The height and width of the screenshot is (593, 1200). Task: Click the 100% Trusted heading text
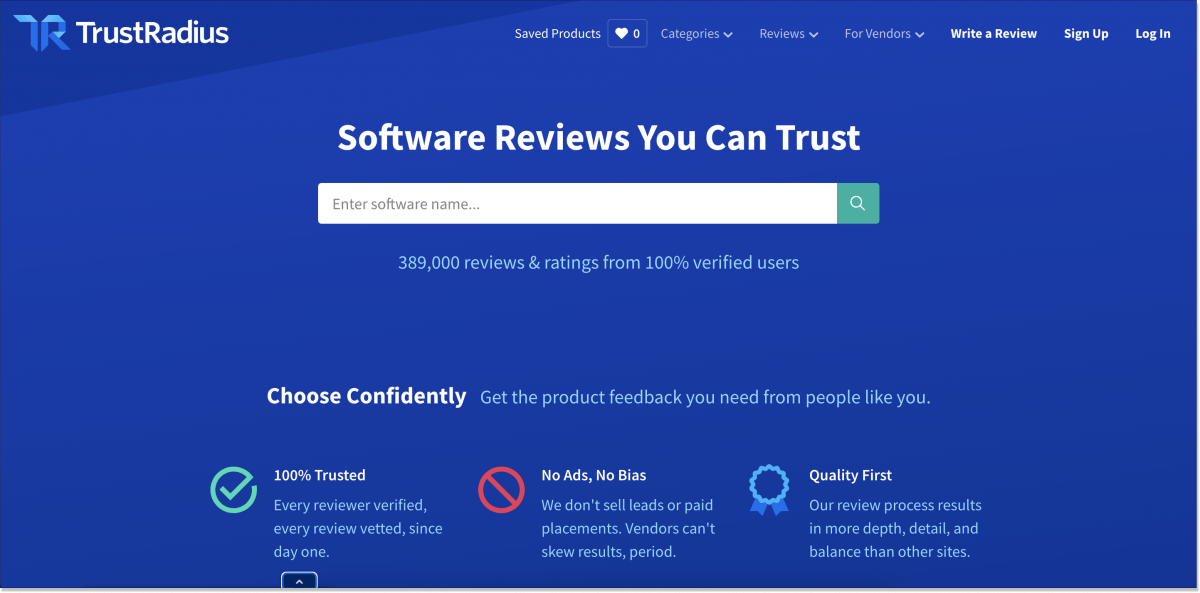[x=320, y=474]
